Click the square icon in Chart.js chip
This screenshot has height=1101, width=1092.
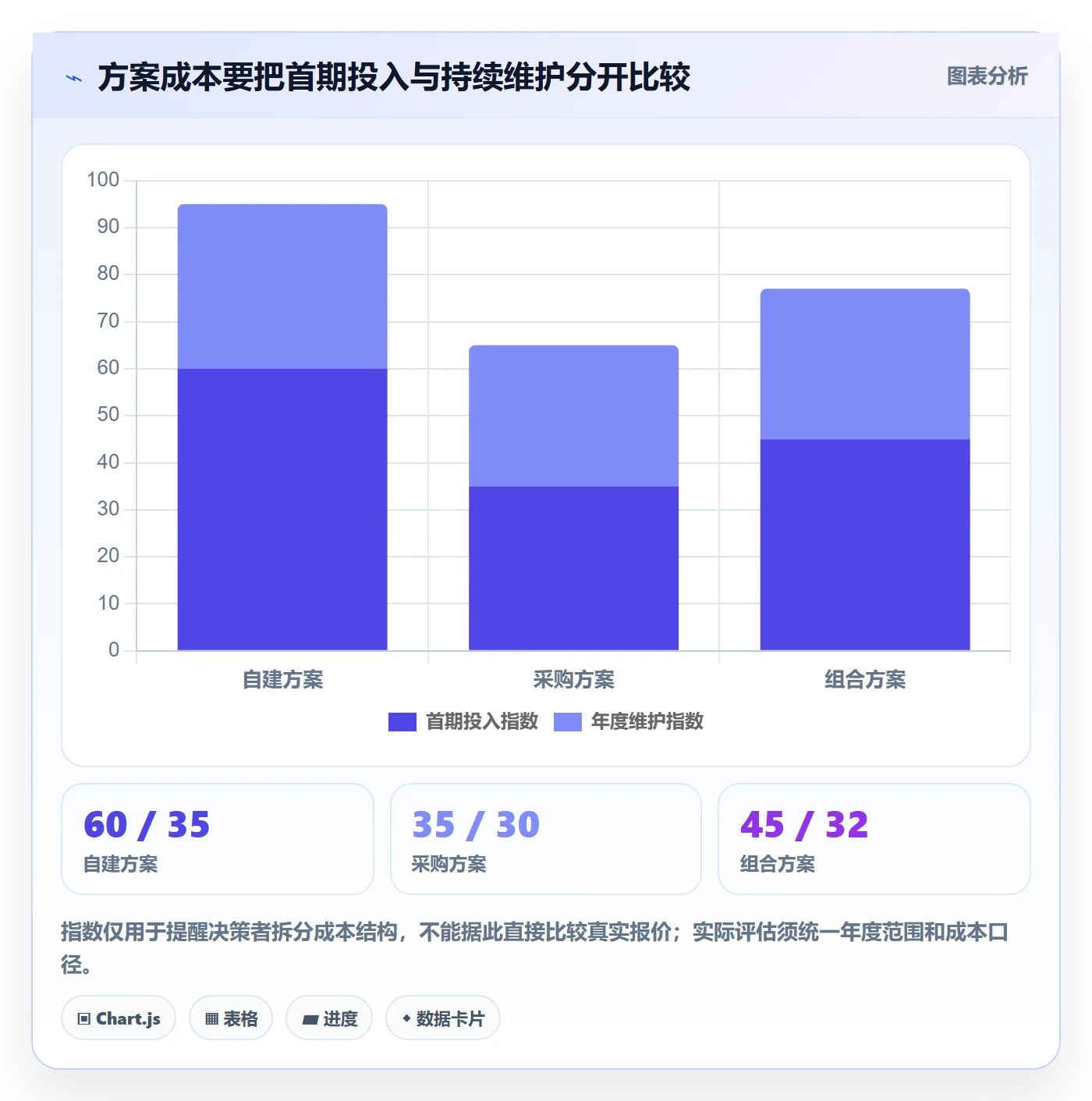click(x=84, y=1019)
